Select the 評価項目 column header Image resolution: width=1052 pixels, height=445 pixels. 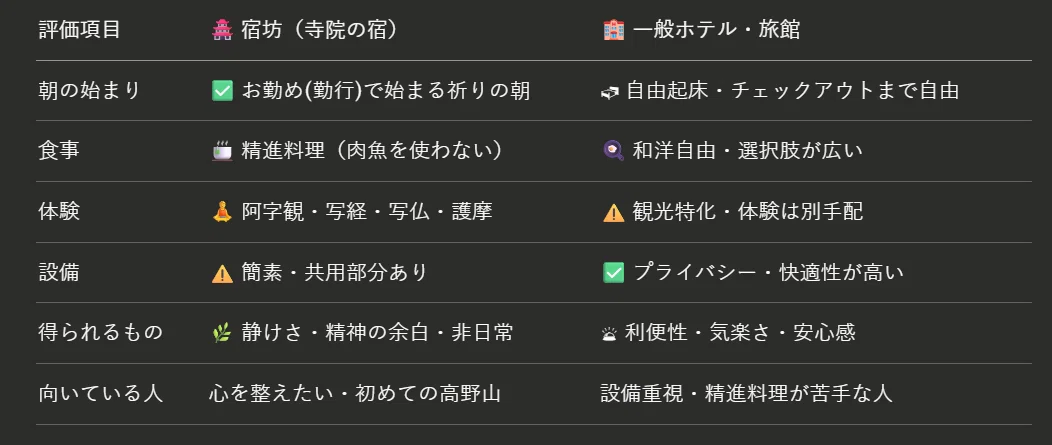click(x=79, y=30)
